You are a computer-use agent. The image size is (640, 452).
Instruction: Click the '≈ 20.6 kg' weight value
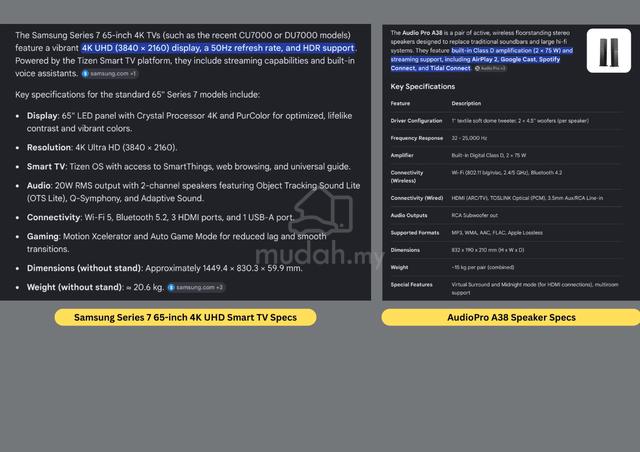(x=145, y=287)
